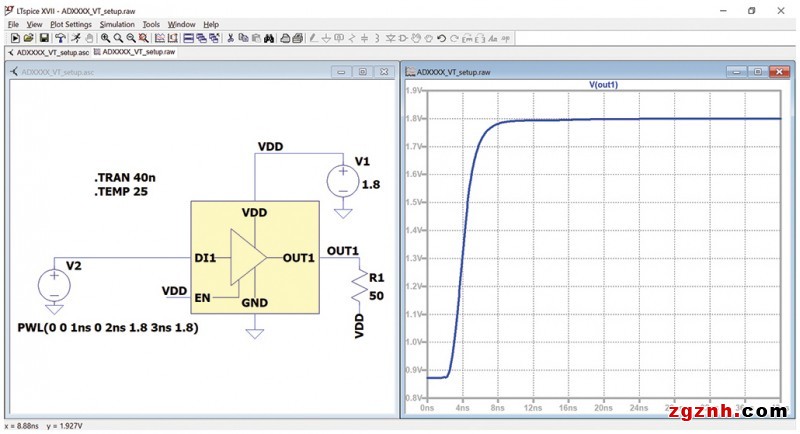Select the Ground symbol tool

327,38
